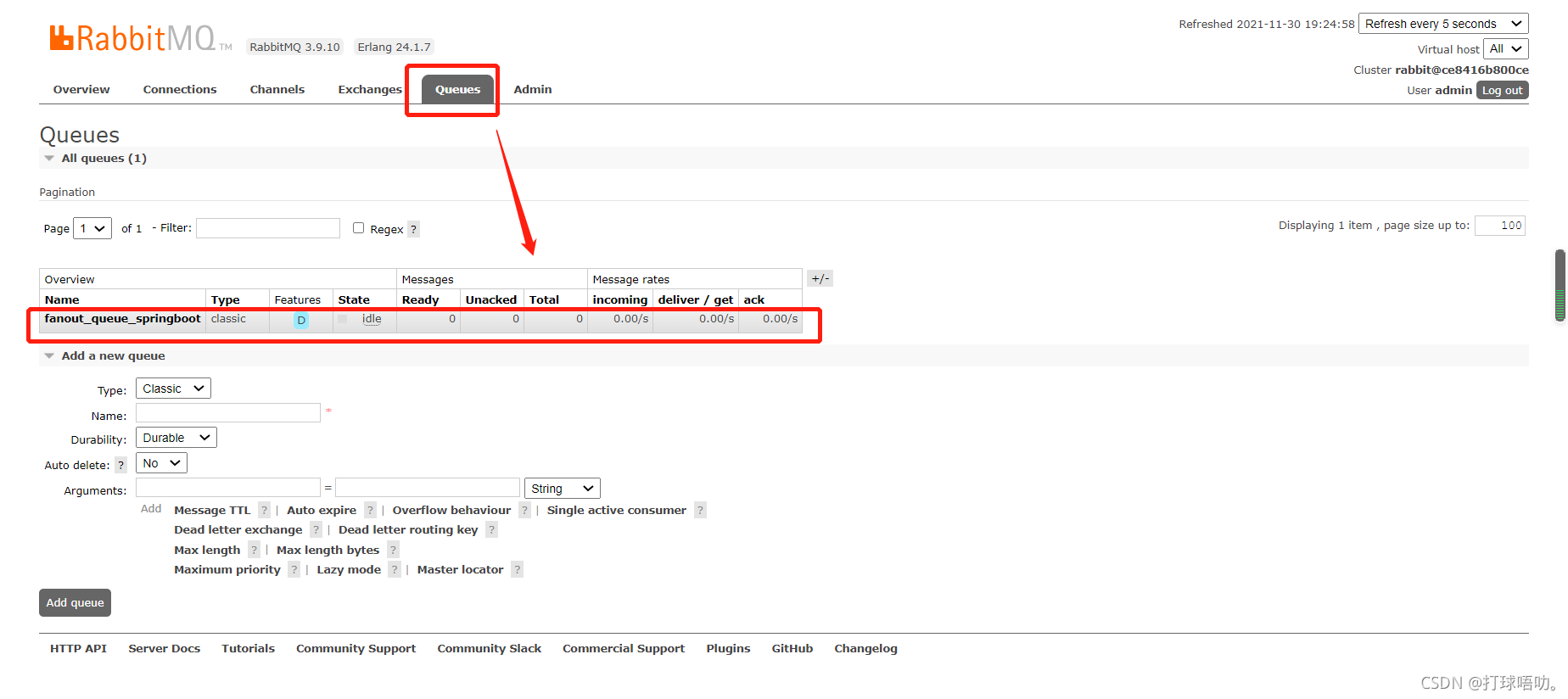Add the Single active consumer argument
The height and width of the screenshot is (699, 1568).
(617, 510)
